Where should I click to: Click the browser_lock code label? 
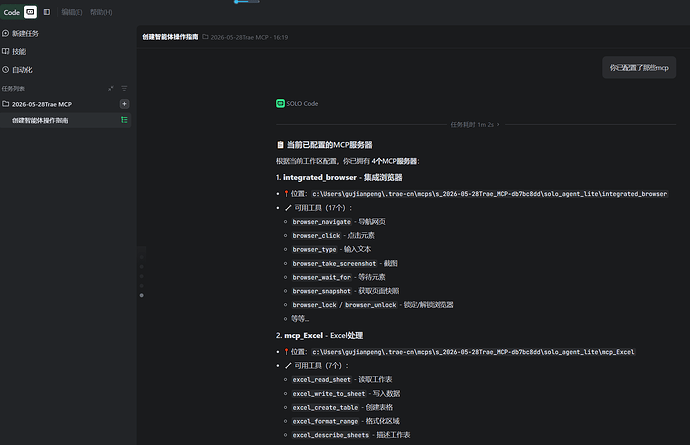click(x=314, y=305)
